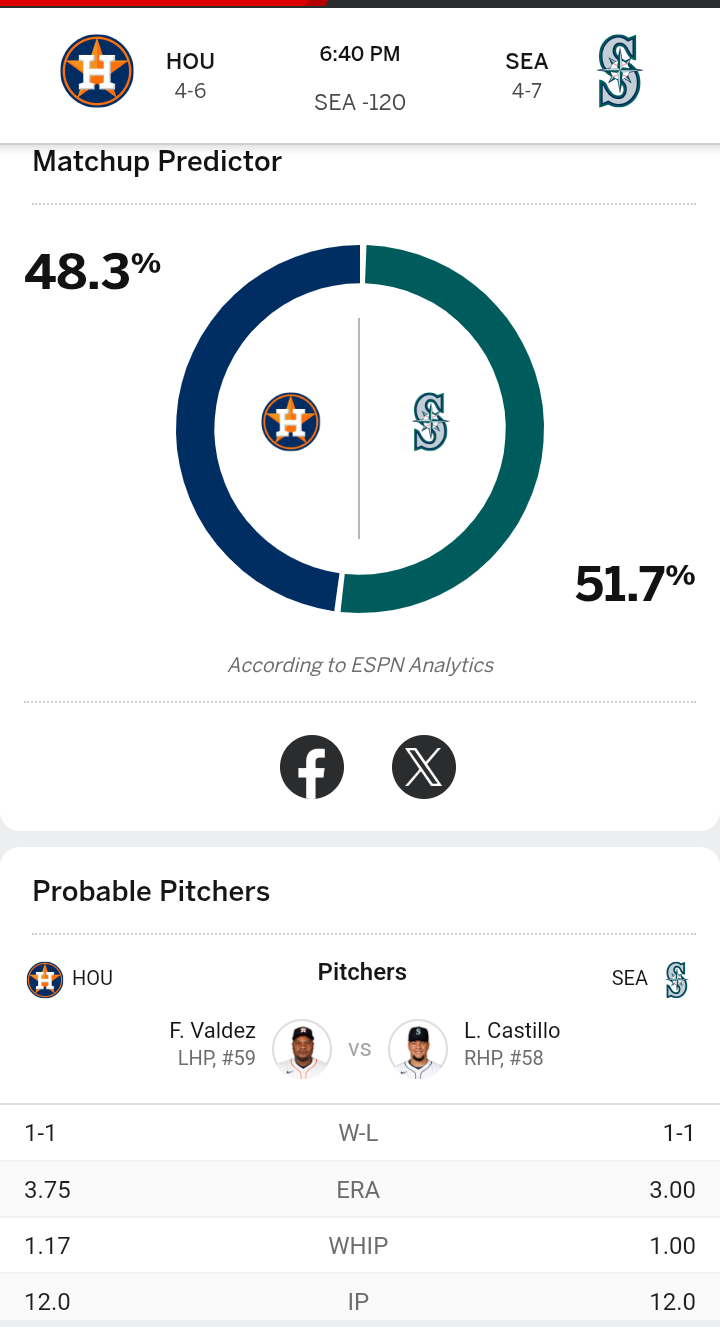Tap the HOU team abbreviation in the header

pyautogui.click(x=190, y=62)
